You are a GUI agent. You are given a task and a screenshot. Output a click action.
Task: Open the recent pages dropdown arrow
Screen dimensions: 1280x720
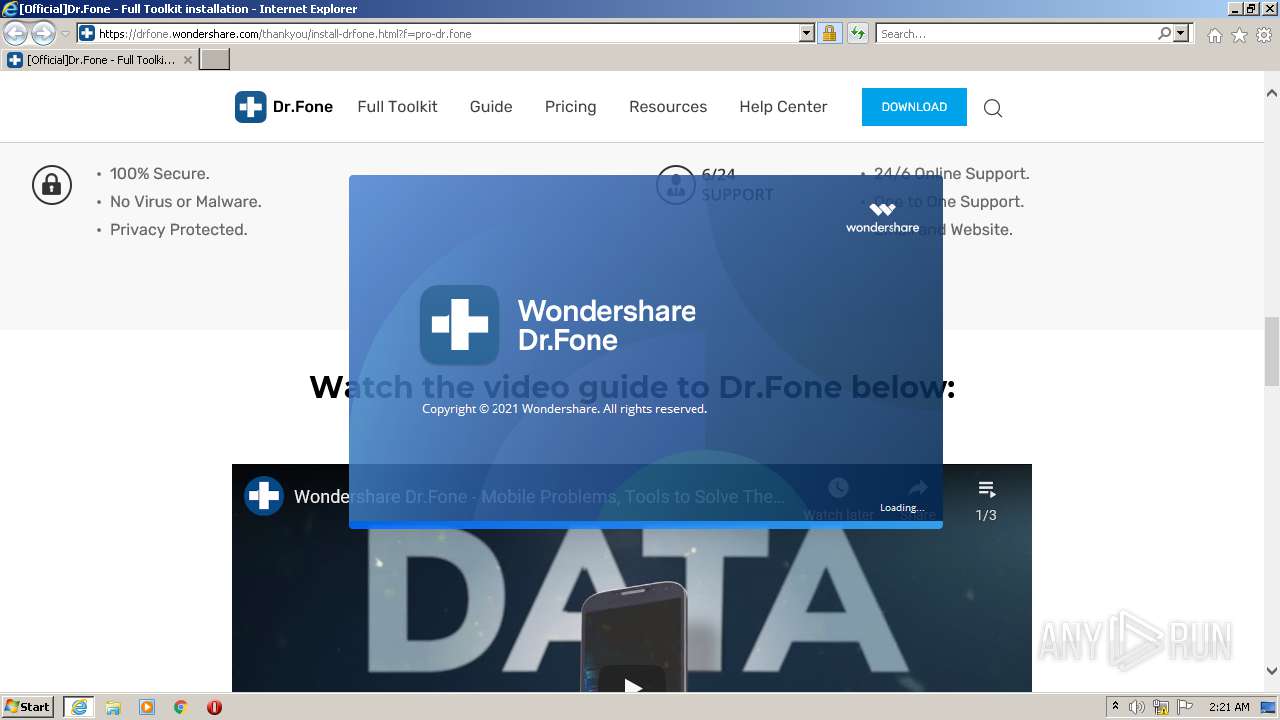(x=65, y=34)
